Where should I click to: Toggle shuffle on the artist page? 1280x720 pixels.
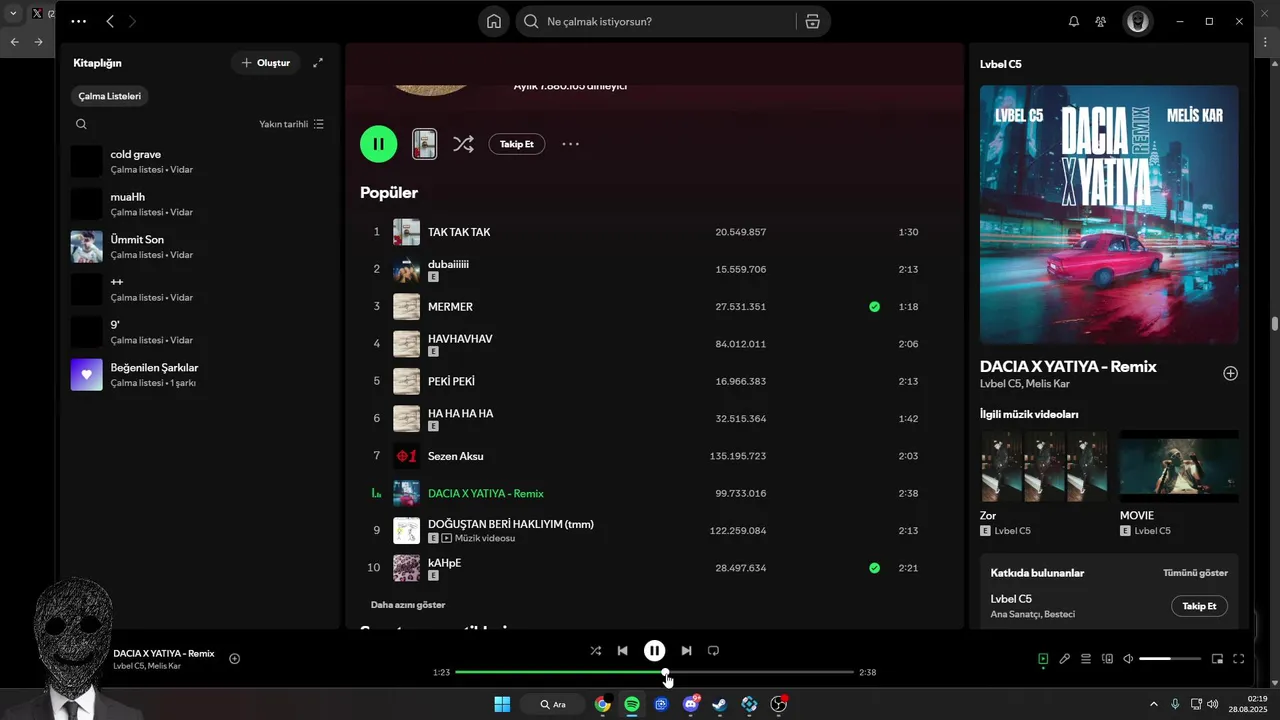click(x=463, y=144)
